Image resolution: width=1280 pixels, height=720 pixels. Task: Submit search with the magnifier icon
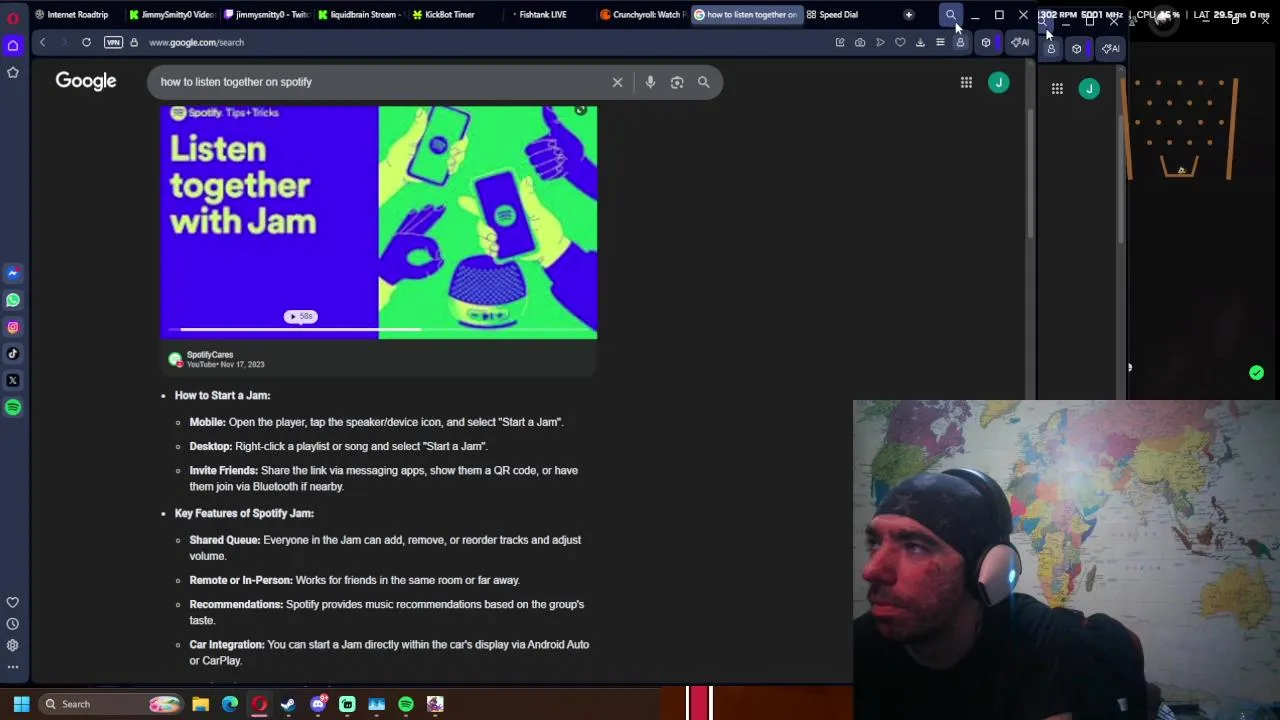pyautogui.click(x=704, y=82)
